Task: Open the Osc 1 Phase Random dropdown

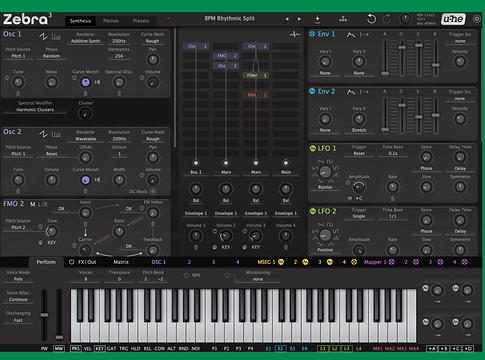Action: pos(51,56)
